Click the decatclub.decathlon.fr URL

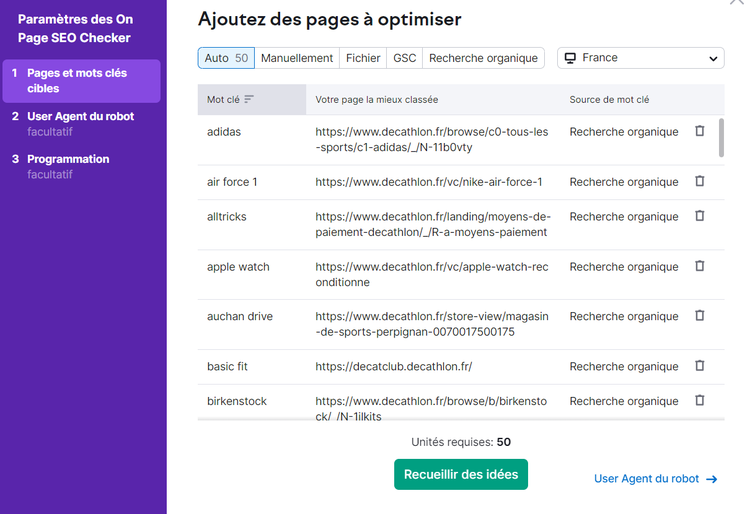tap(393, 366)
